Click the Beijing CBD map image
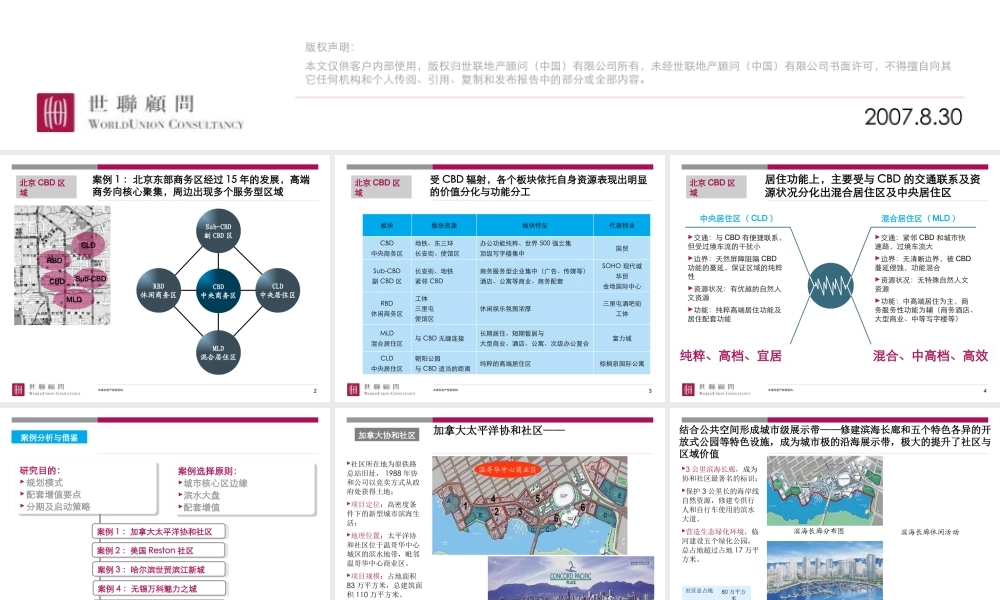 point(62,265)
